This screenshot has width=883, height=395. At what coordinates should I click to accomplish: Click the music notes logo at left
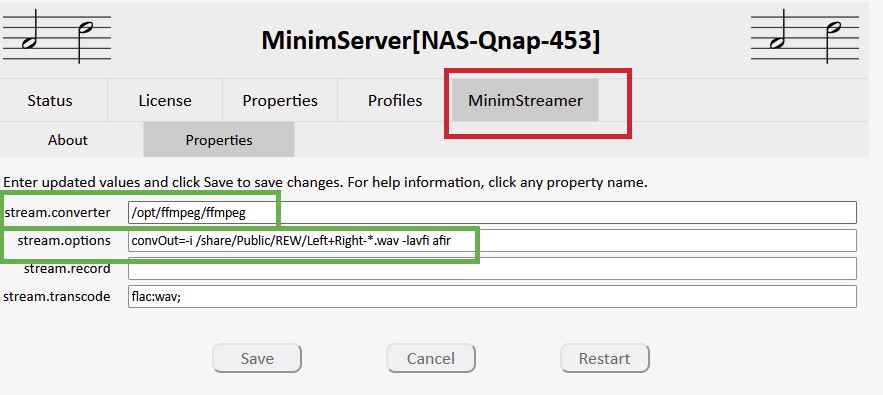point(57,37)
